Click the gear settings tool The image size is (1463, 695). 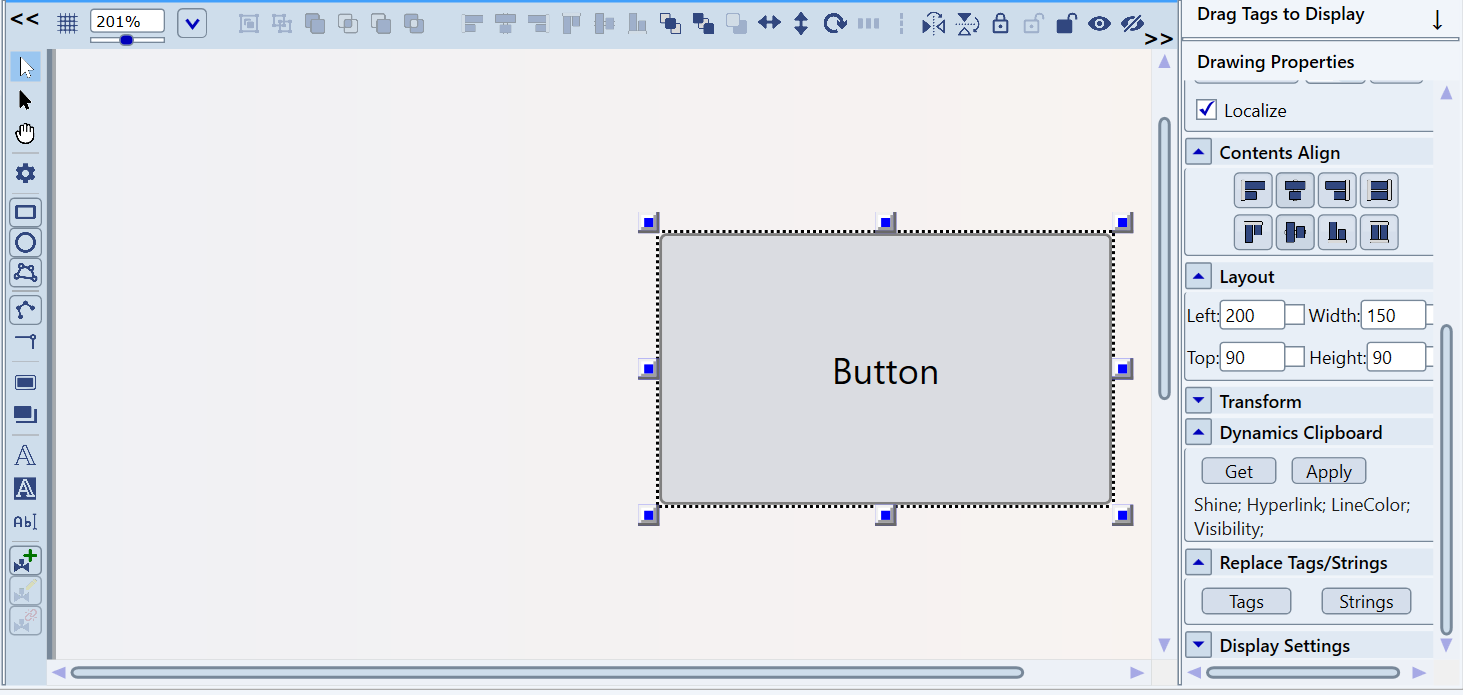pos(25,173)
